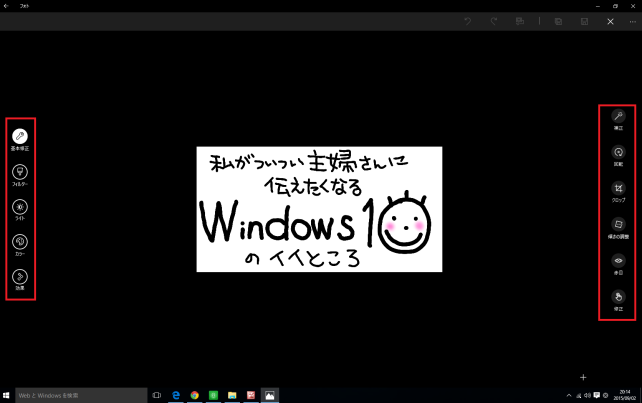
Task: Open the volume speaker tray icon
Action: coord(588,395)
